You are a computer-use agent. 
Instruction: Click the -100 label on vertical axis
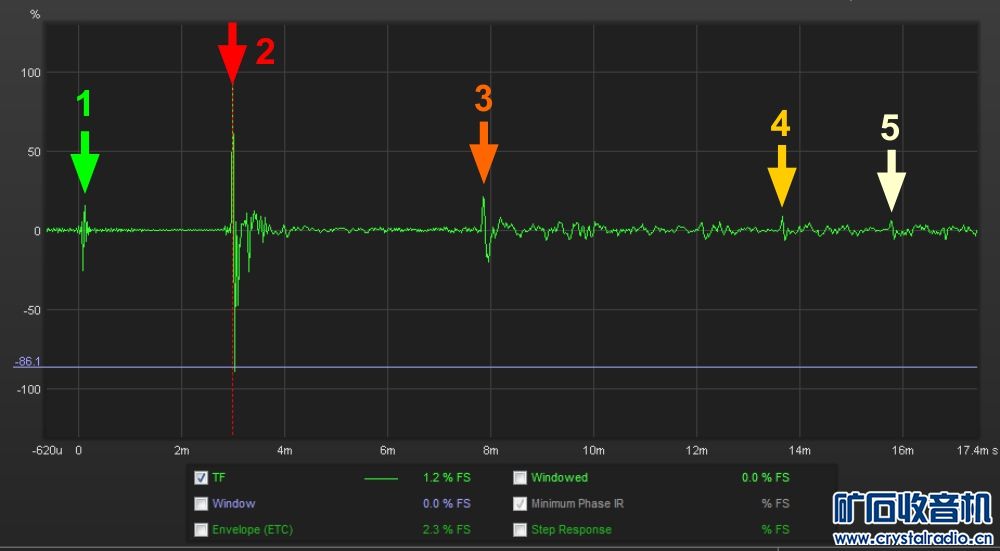(31, 389)
